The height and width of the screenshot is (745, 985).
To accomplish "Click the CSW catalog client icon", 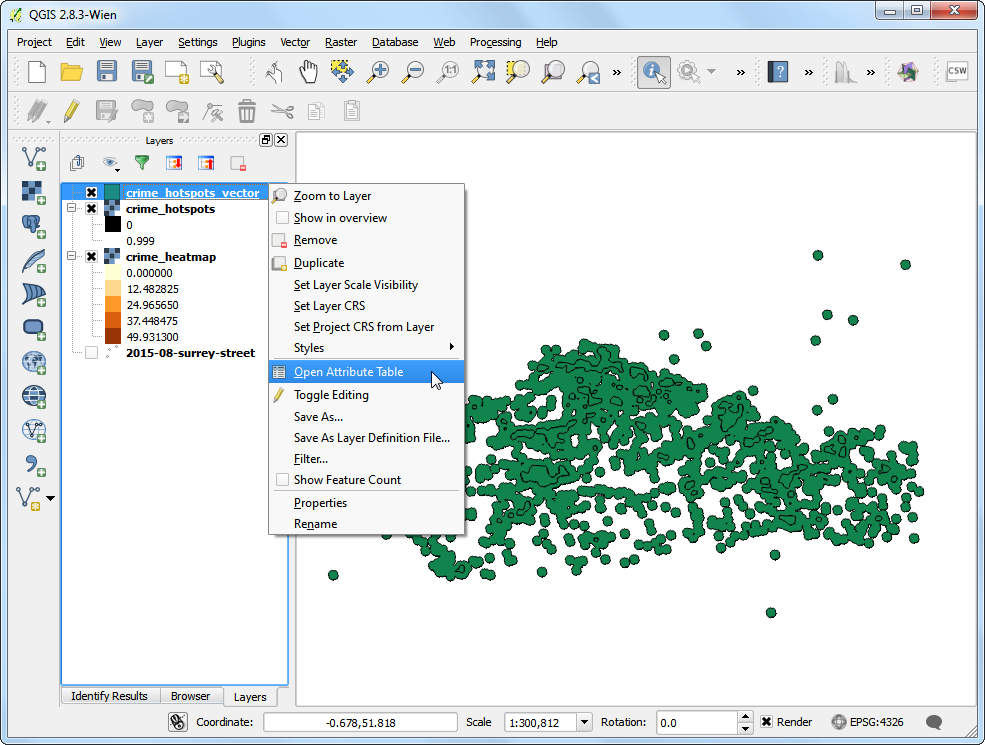I will point(957,71).
